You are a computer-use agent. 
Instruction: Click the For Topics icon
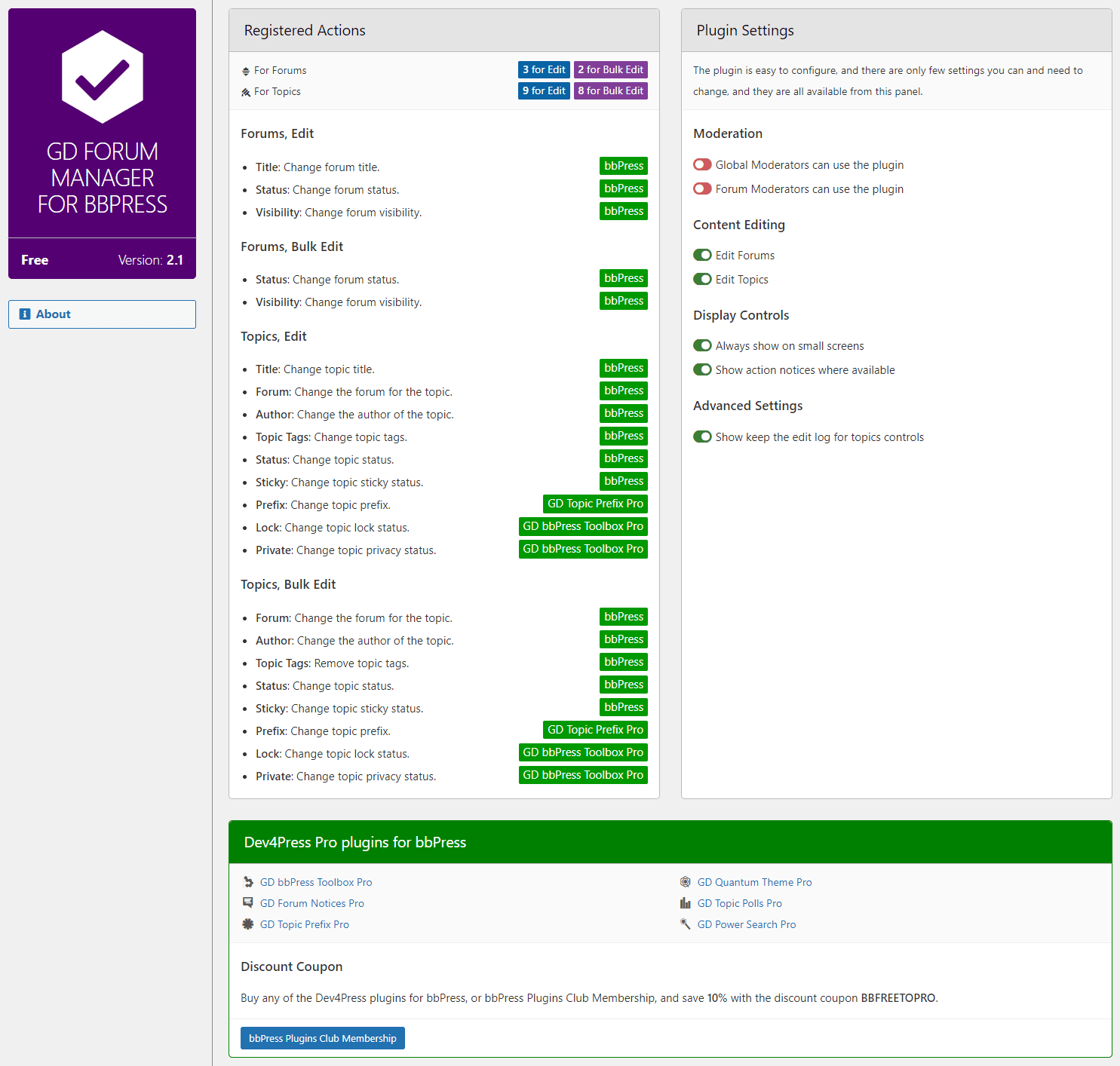[x=246, y=92]
